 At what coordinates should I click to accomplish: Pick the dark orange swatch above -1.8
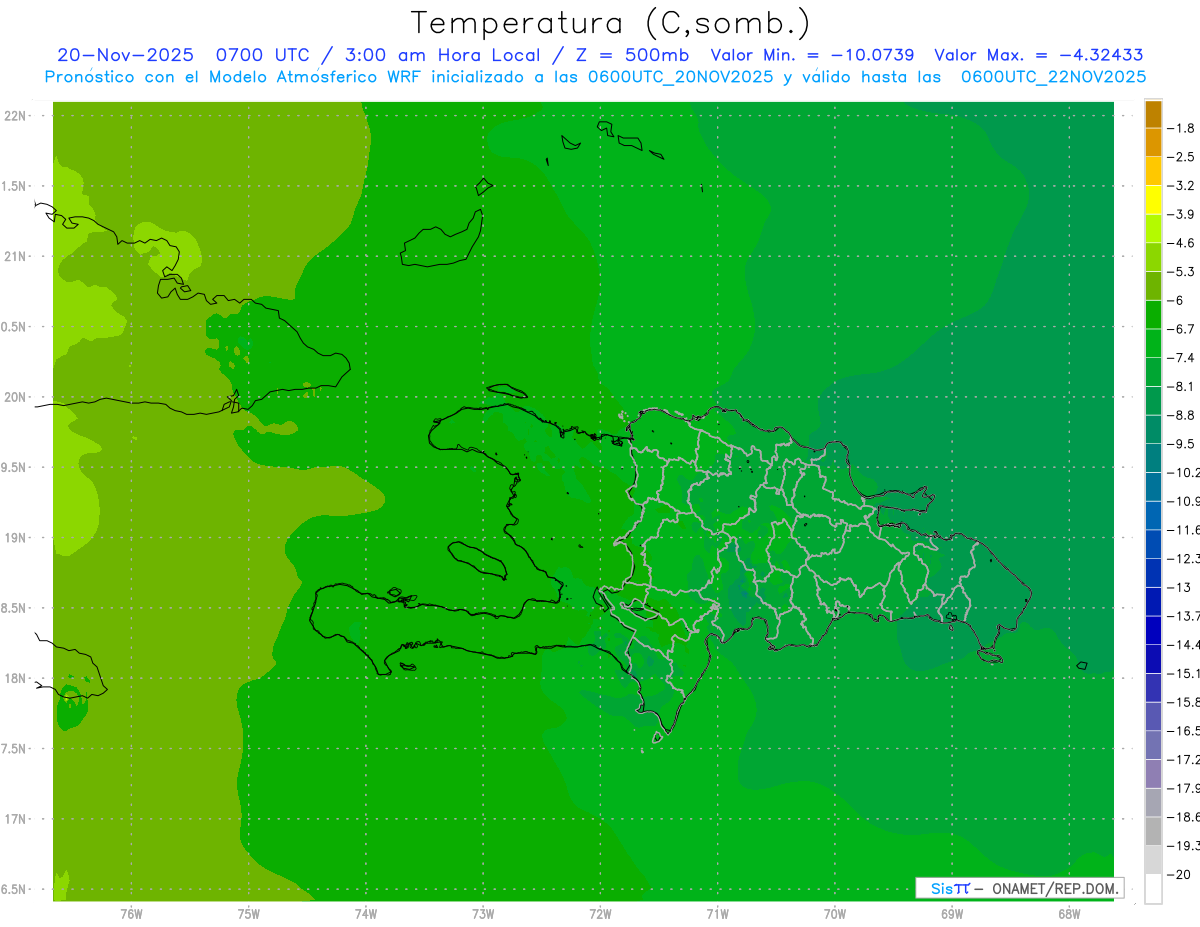[x=1153, y=114]
